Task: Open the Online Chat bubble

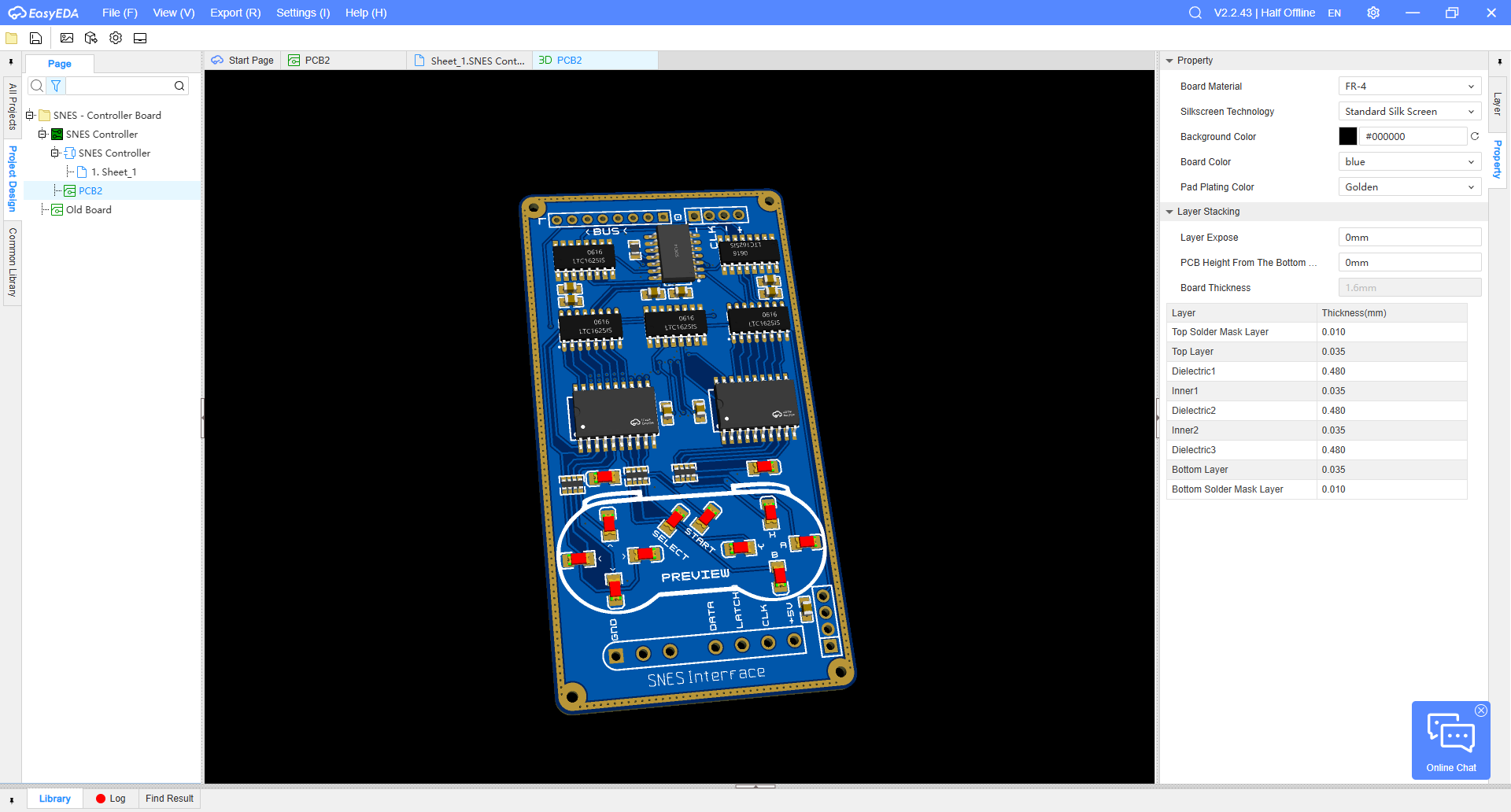Action: (x=1451, y=740)
